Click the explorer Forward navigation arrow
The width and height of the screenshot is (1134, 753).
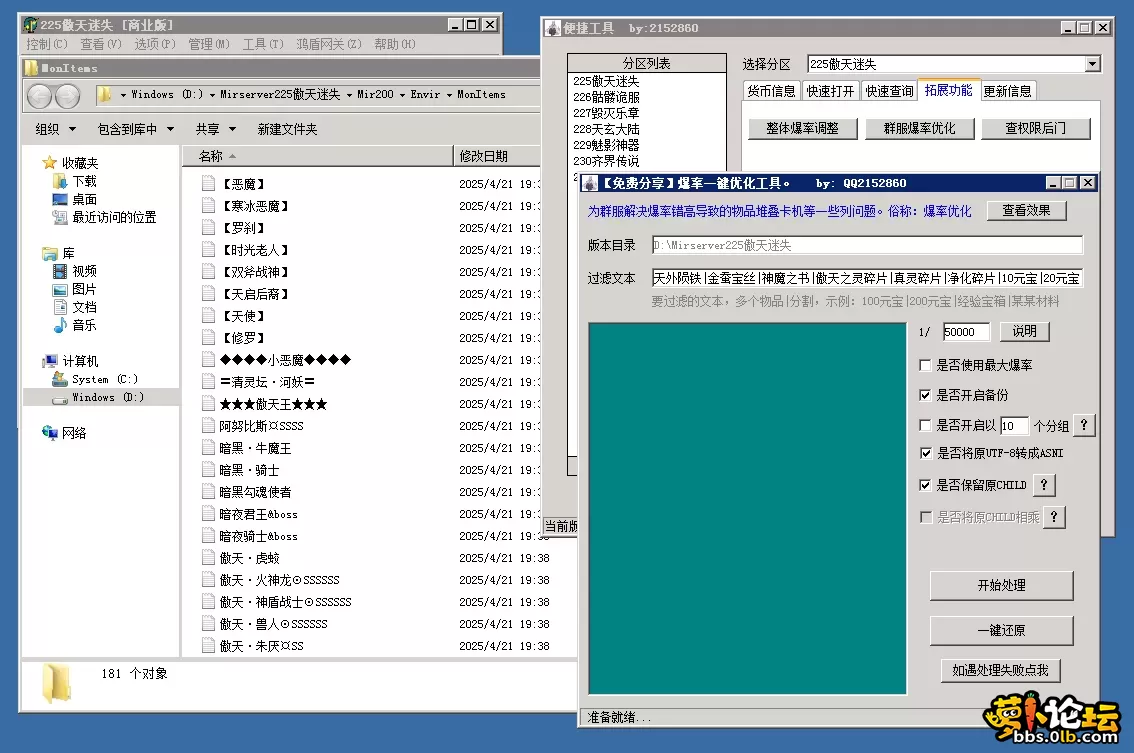[x=67, y=95]
